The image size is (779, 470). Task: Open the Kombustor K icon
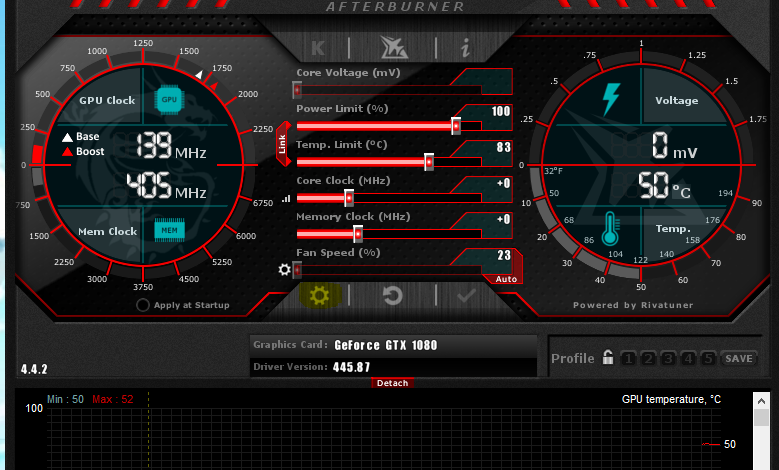(318, 48)
